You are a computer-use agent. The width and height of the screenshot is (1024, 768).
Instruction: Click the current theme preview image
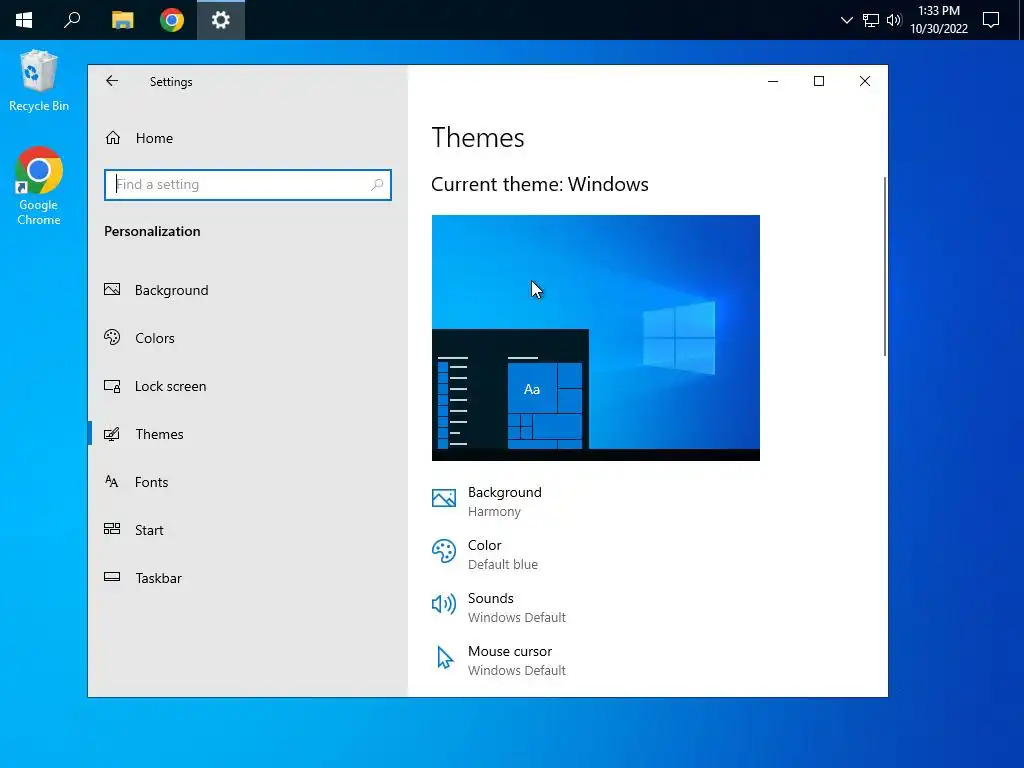tap(596, 338)
